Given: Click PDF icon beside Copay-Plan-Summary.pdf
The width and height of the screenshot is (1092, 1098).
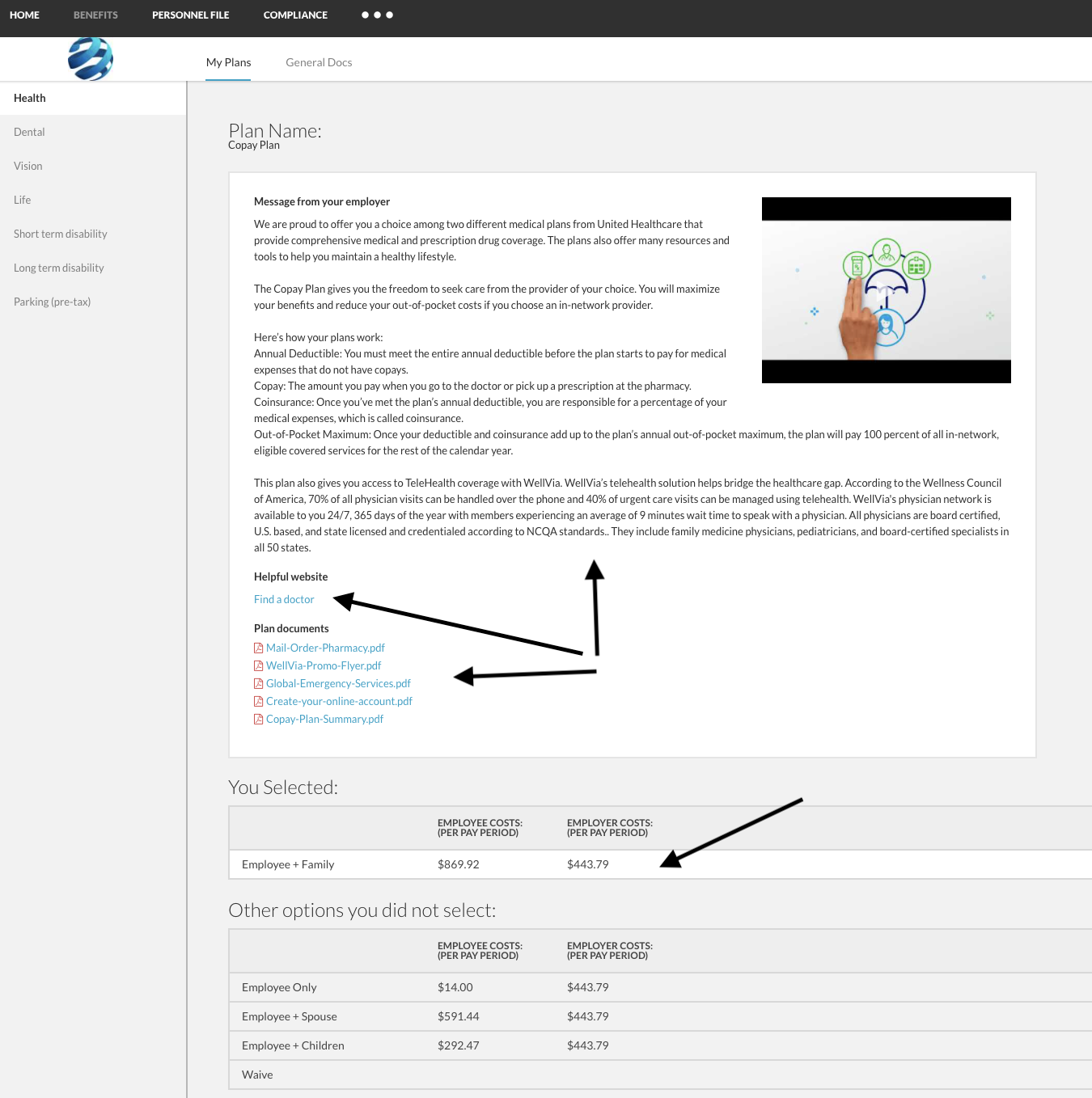Looking at the screenshot, I should click(x=259, y=719).
